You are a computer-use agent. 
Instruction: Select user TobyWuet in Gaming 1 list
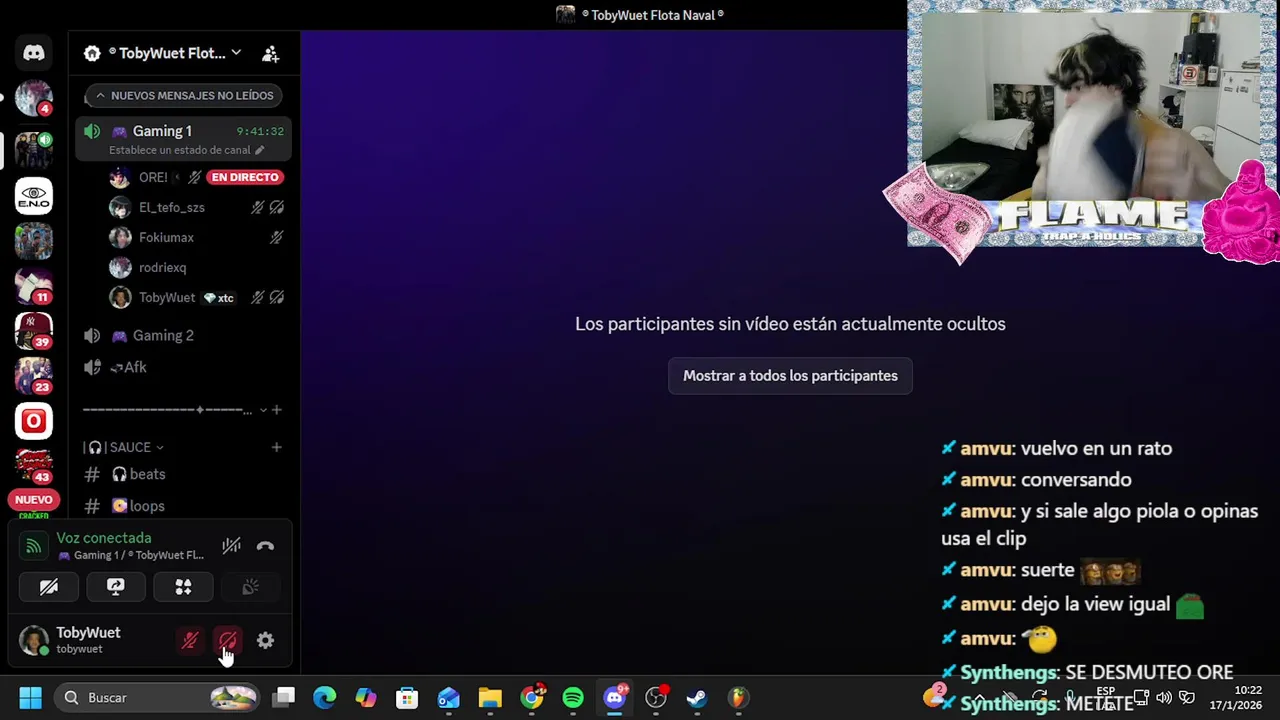pyautogui.click(x=197, y=297)
